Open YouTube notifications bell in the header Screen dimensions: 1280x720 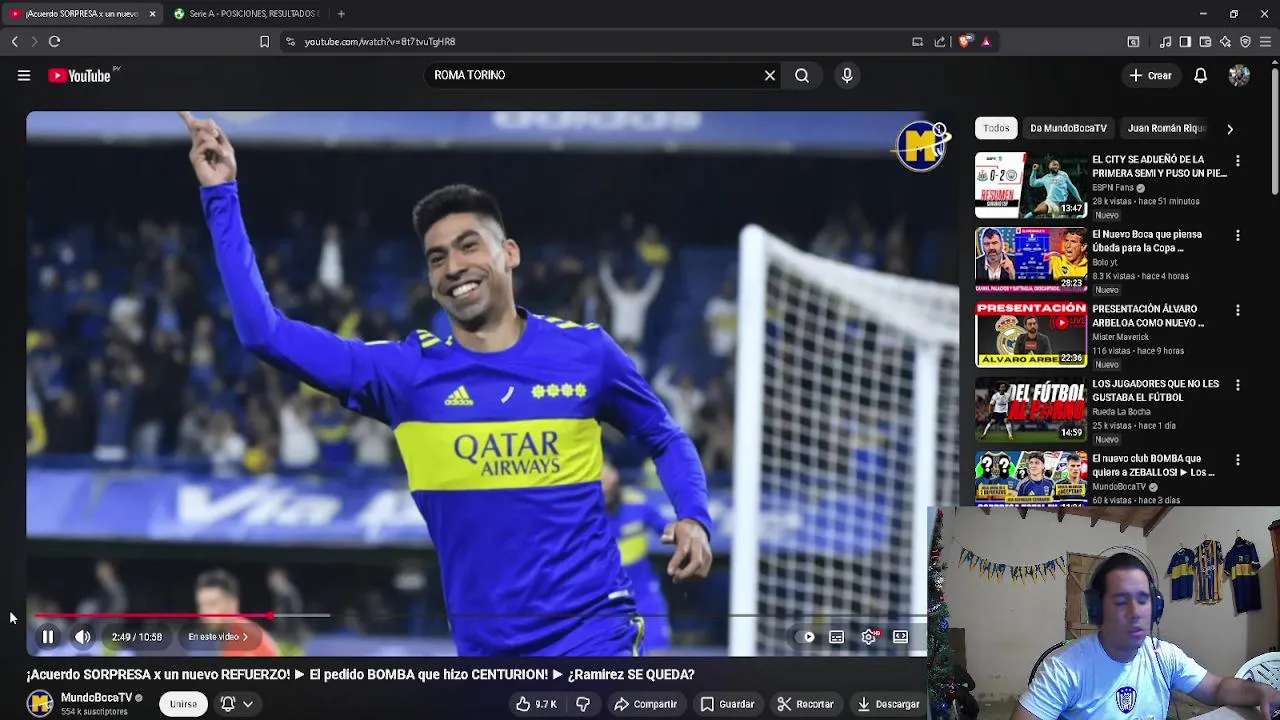(1201, 75)
